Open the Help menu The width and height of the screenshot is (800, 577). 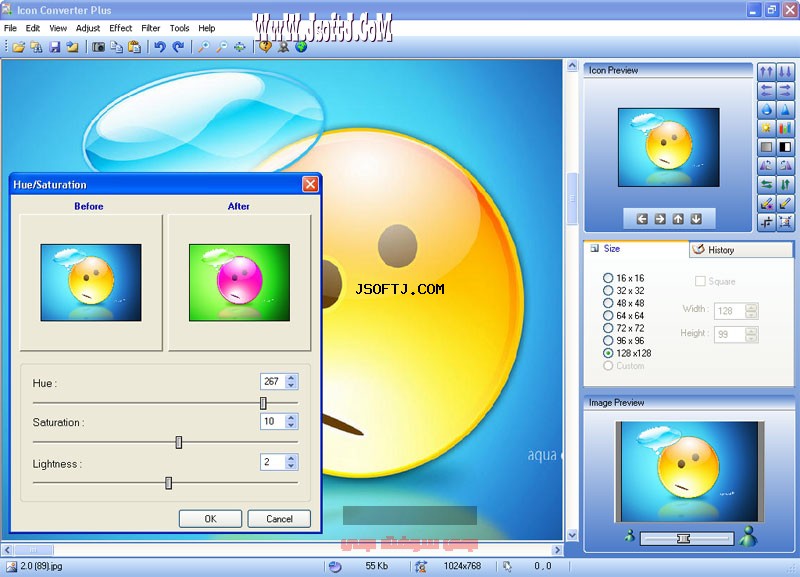pos(207,28)
